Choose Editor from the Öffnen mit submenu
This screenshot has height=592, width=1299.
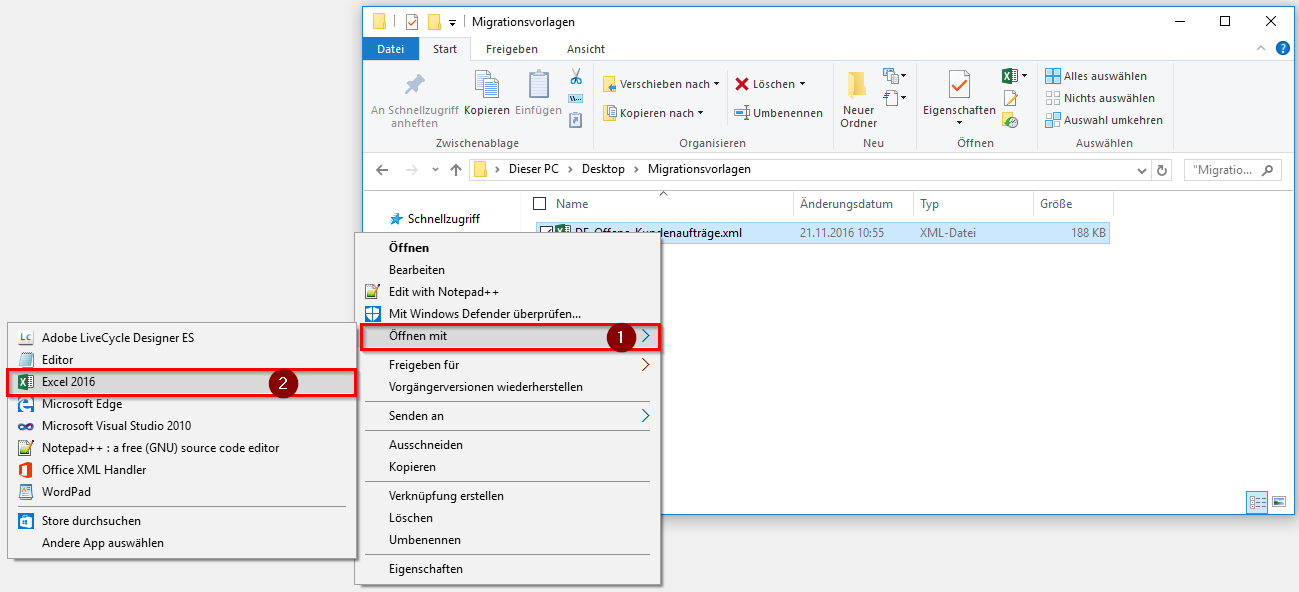click(x=182, y=360)
